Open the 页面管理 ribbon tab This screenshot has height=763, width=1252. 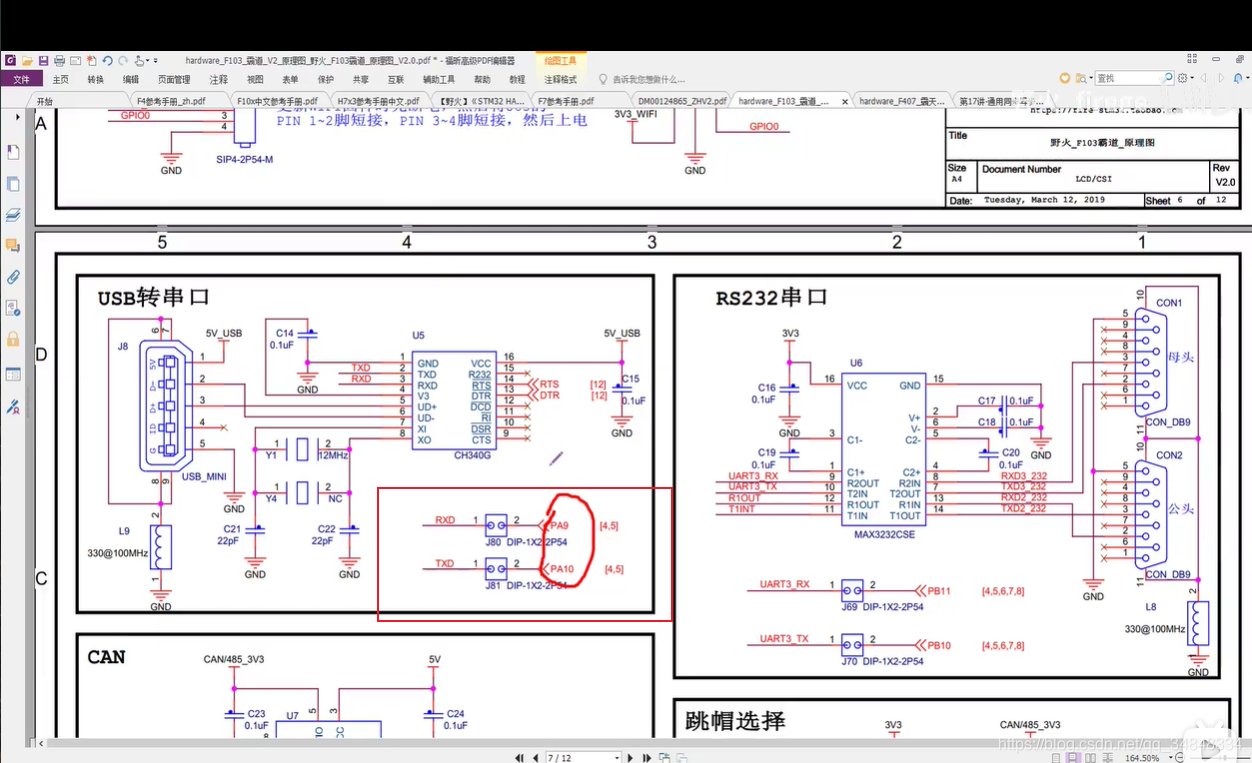pos(174,80)
